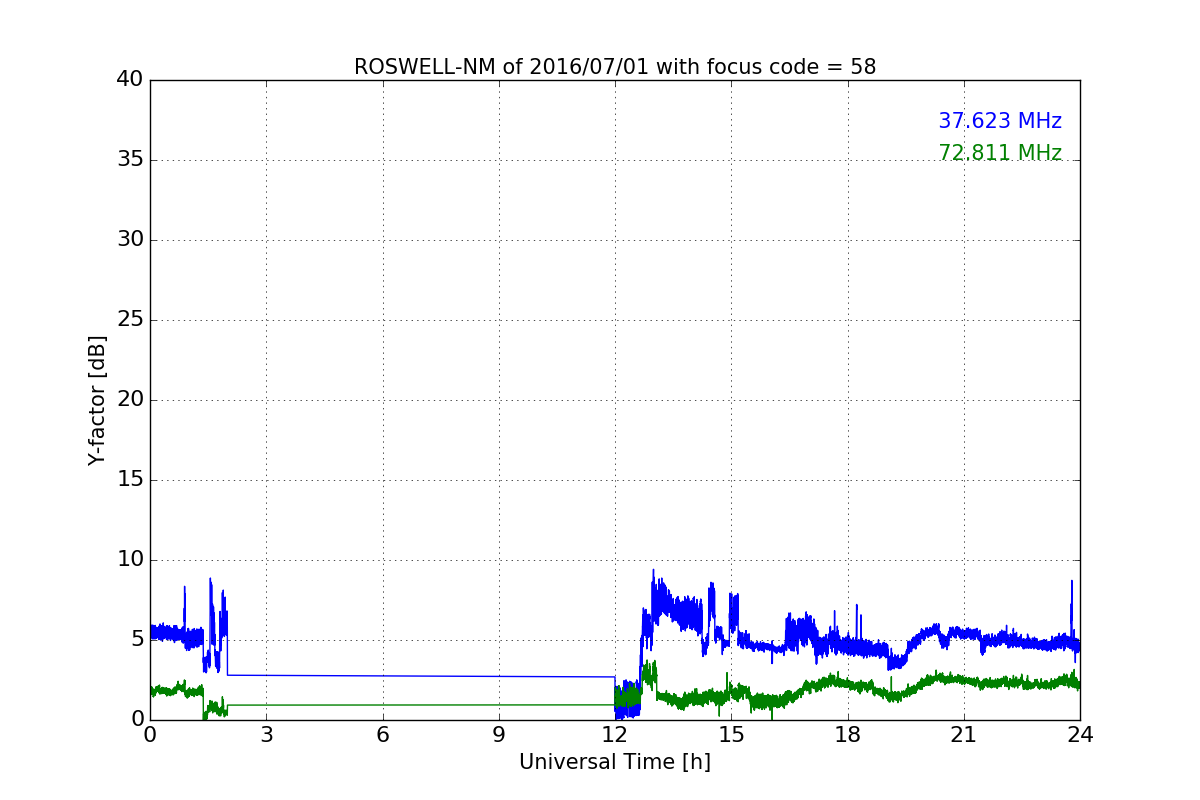Click the plot title mentioning ROSWELL-NM
This screenshot has height=800, width=1200.
tap(615, 67)
